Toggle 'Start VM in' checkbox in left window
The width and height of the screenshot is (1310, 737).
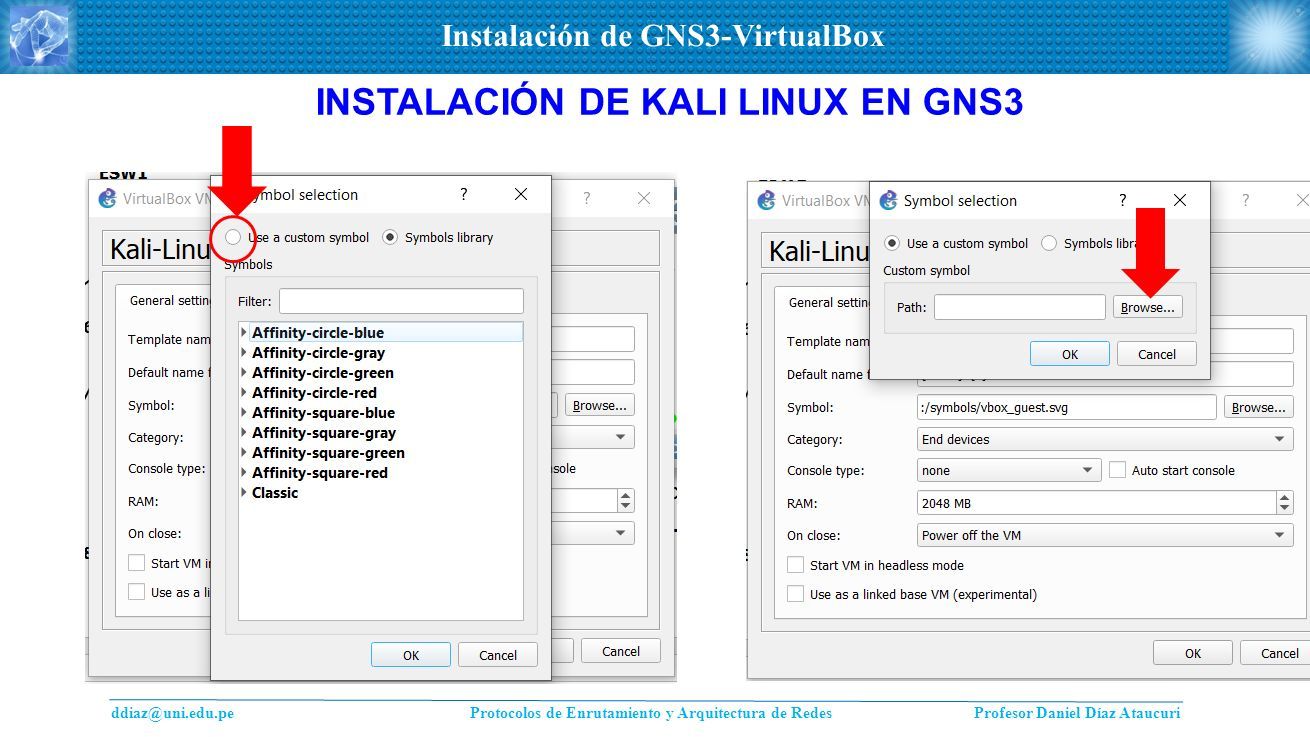click(x=137, y=563)
